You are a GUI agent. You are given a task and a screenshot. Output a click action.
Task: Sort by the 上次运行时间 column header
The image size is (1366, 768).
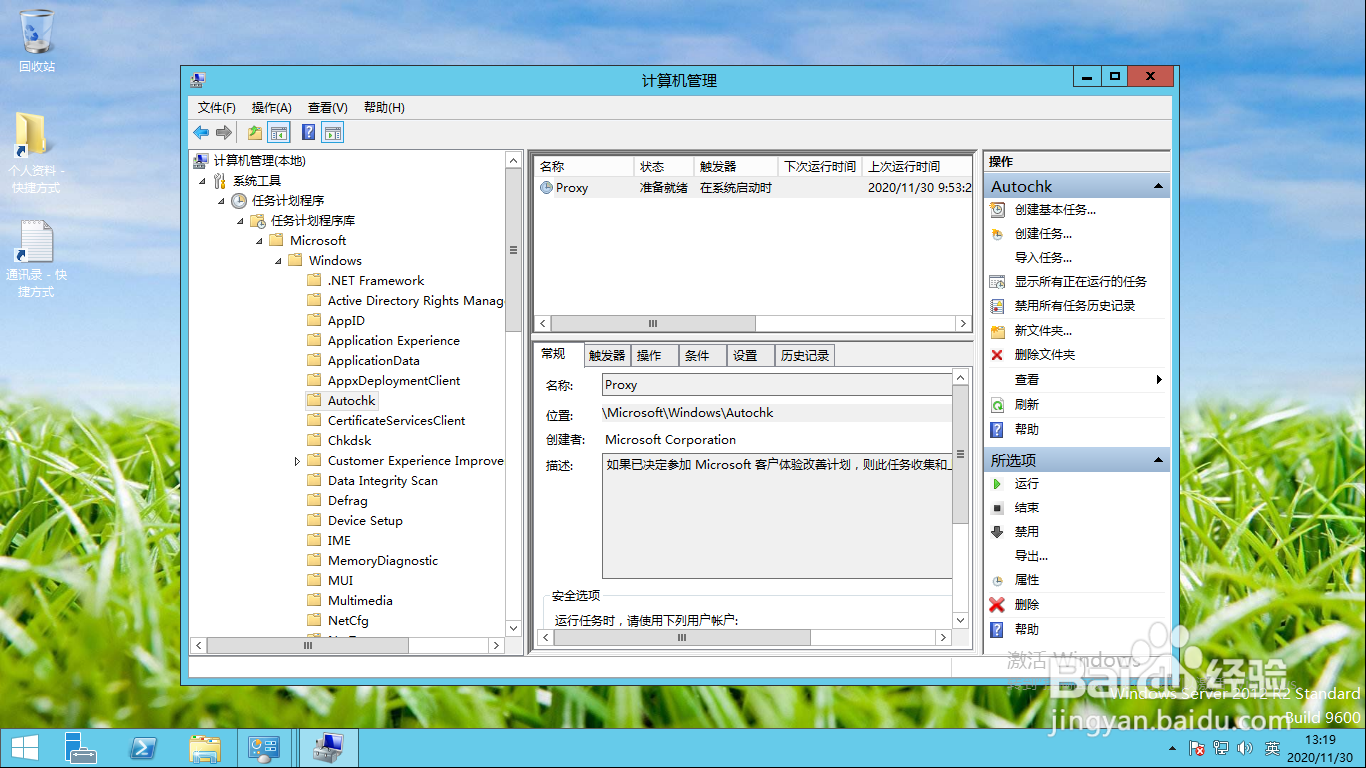917,167
